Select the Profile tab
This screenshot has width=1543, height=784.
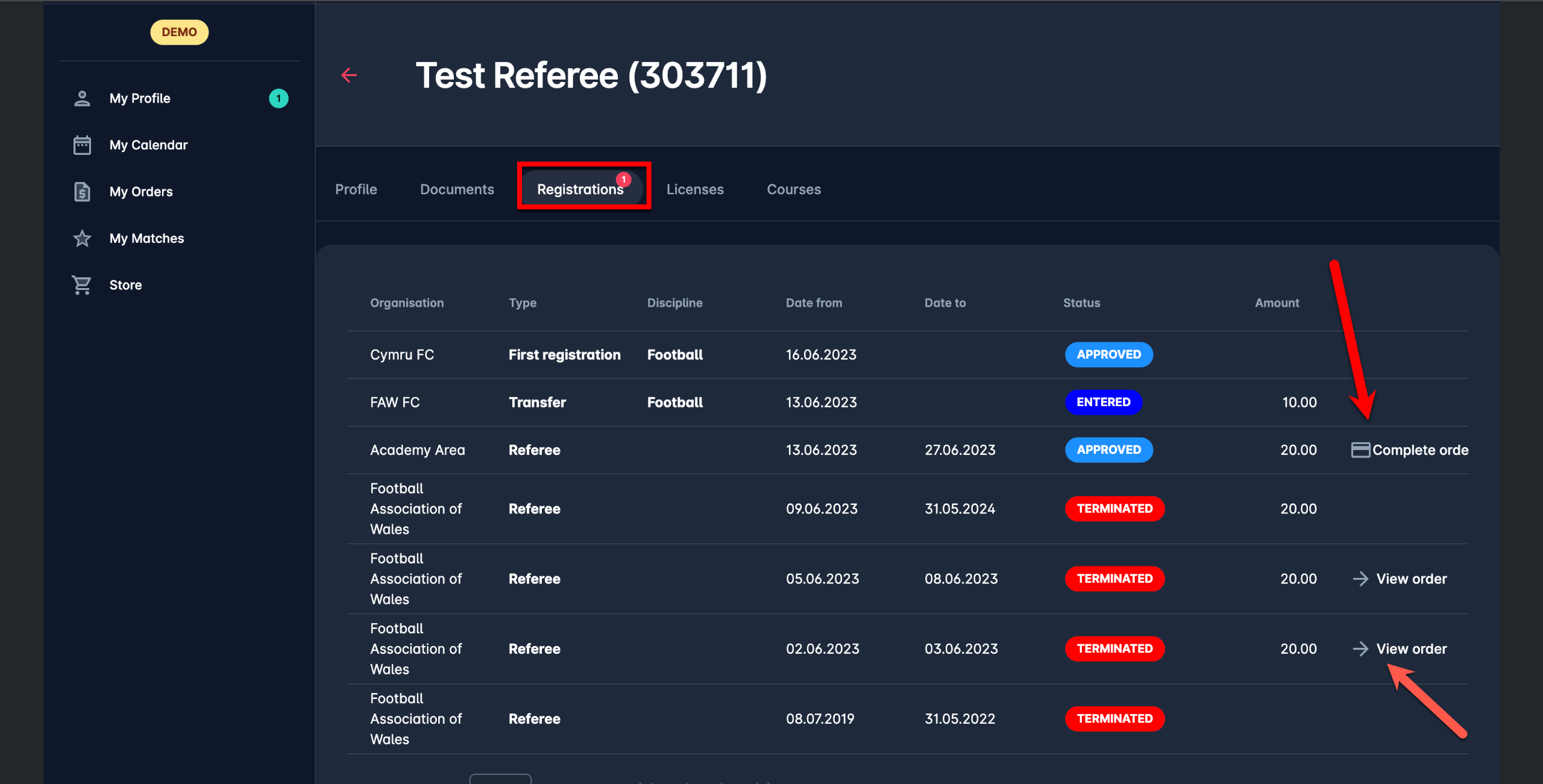[356, 190]
